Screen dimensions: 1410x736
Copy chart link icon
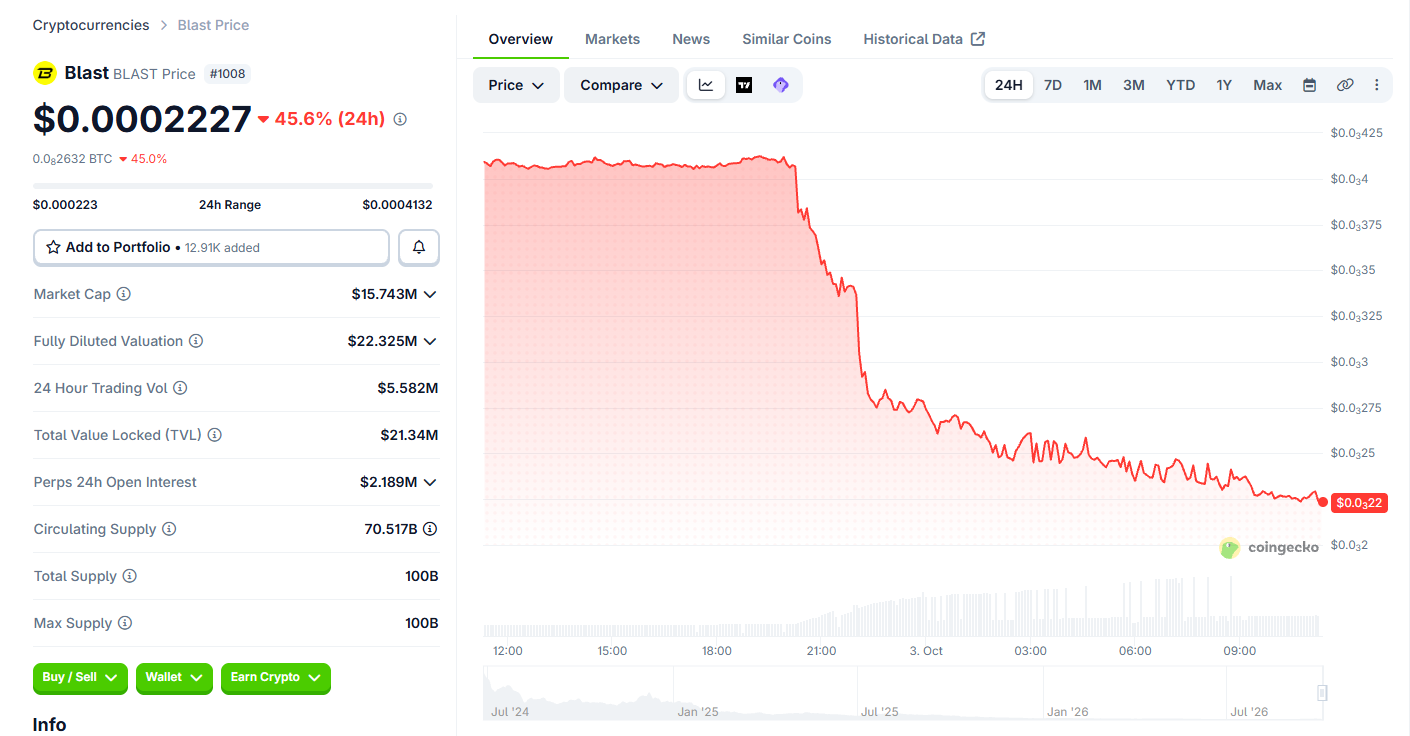click(x=1345, y=85)
